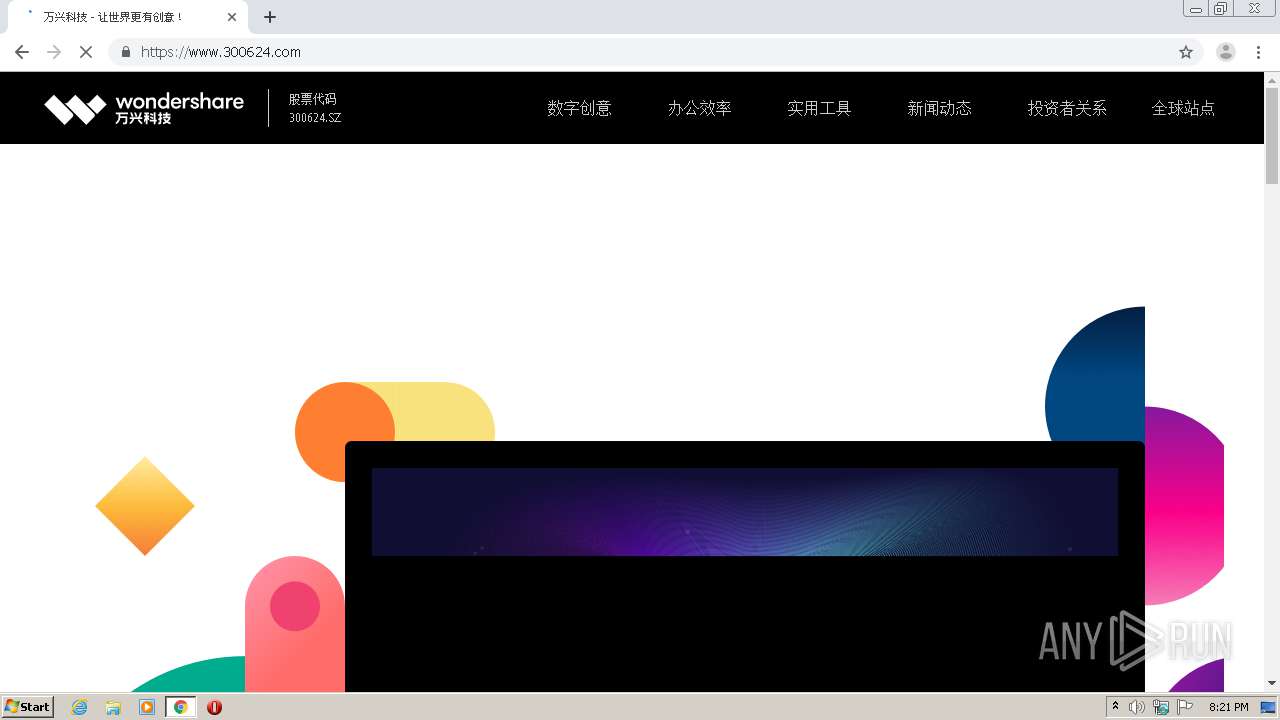Click the show desktop tray icon
The width and height of the screenshot is (1280, 720).
1268,707
